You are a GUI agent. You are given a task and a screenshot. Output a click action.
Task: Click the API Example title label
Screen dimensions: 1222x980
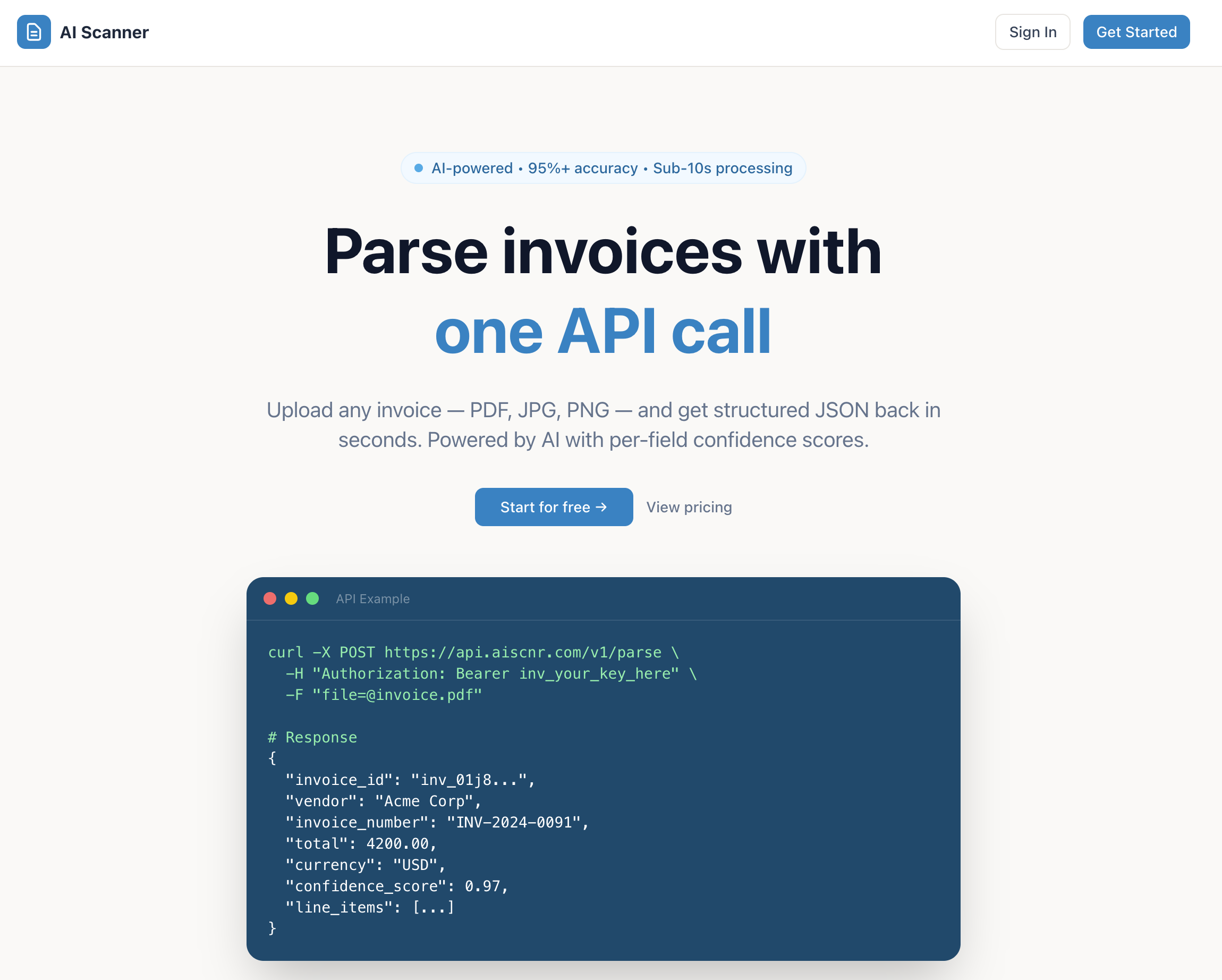tap(373, 598)
